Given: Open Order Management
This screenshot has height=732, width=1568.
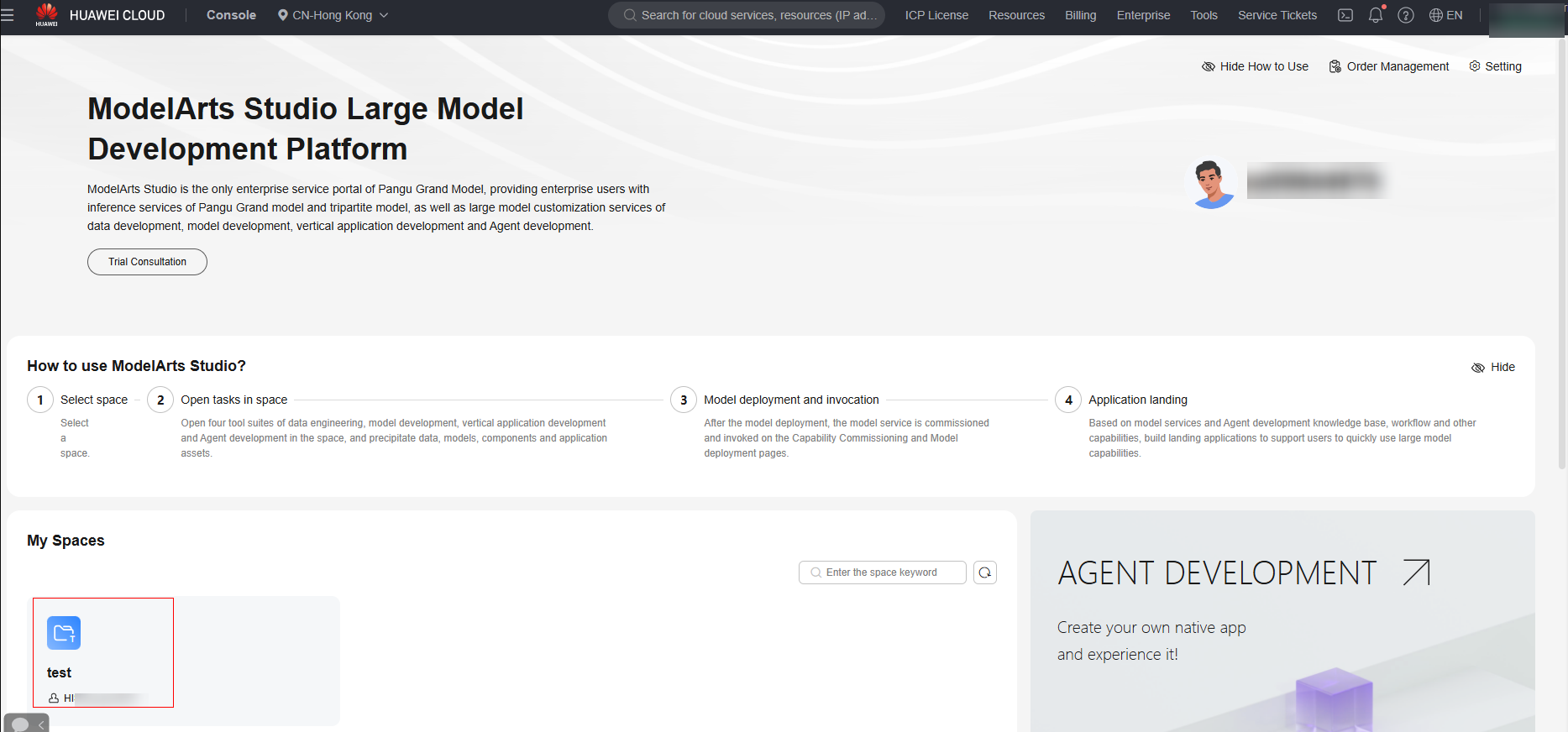Looking at the screenshot, I should 1388,66.
